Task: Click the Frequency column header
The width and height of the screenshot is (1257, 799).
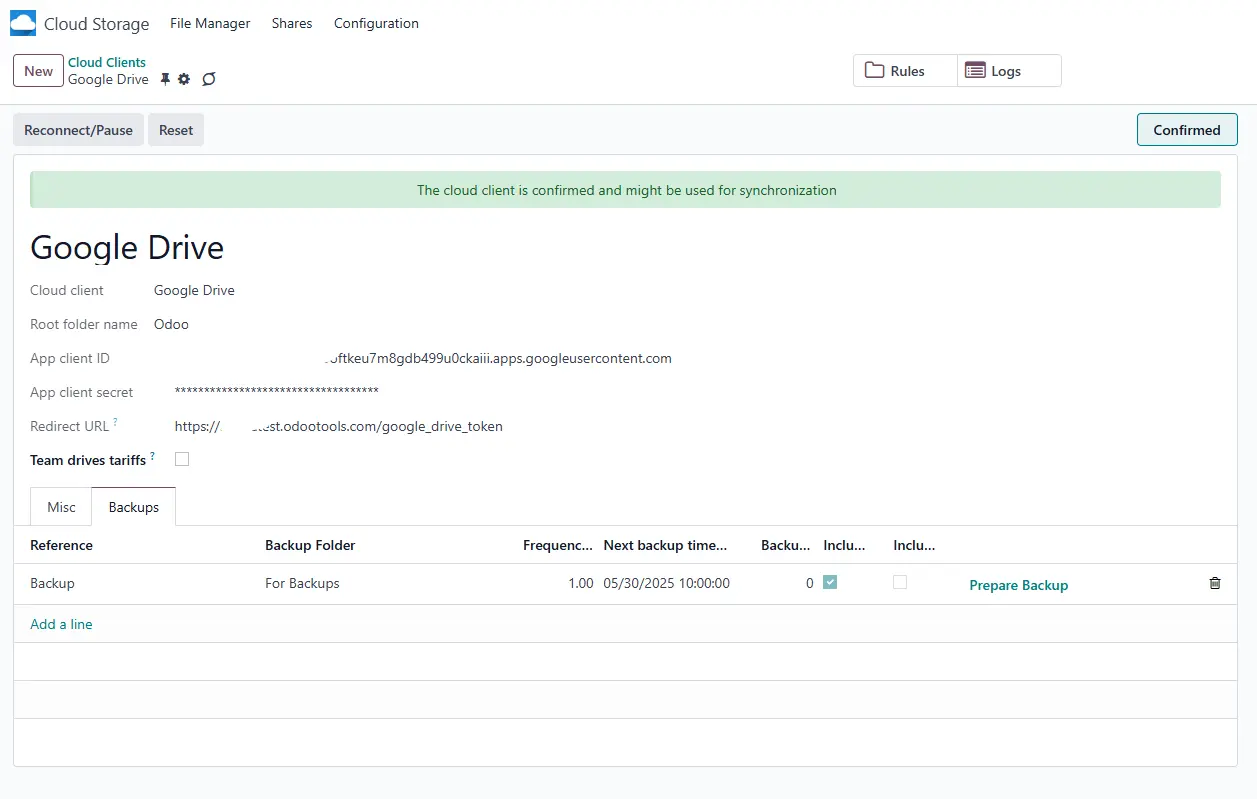Action: pyautogui.click(x=558, y=545)
